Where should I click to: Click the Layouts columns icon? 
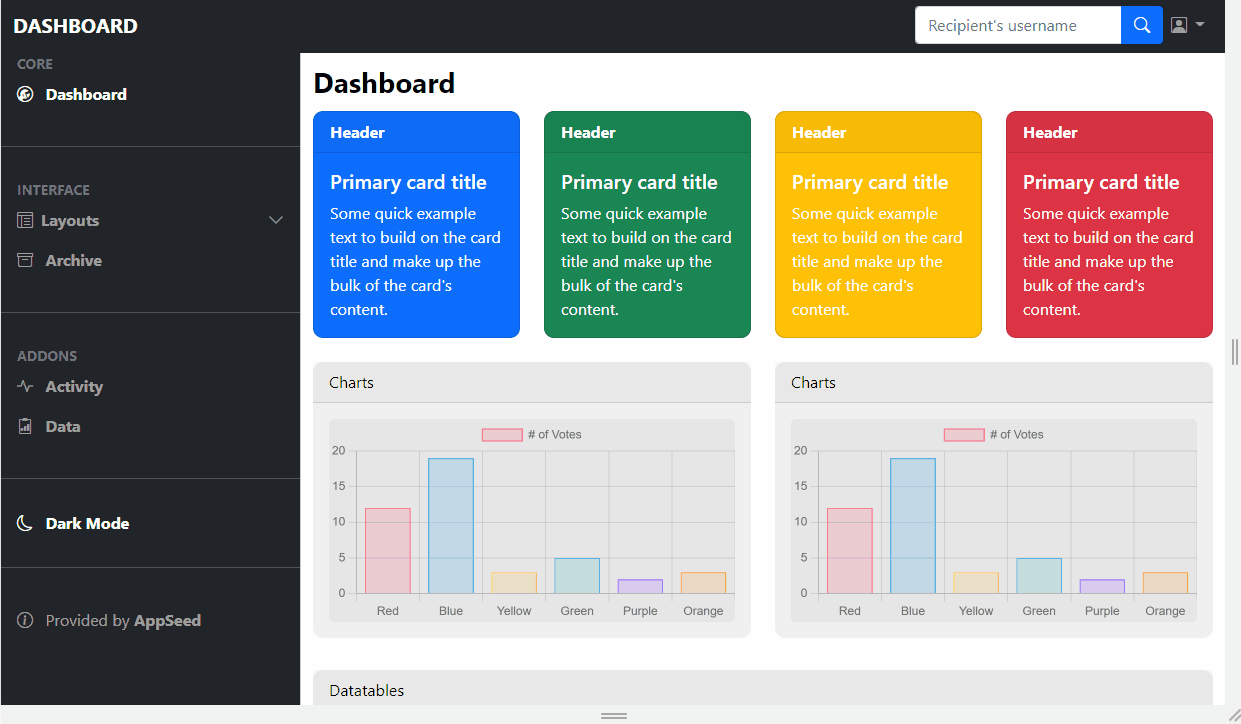tap(25, 220)
